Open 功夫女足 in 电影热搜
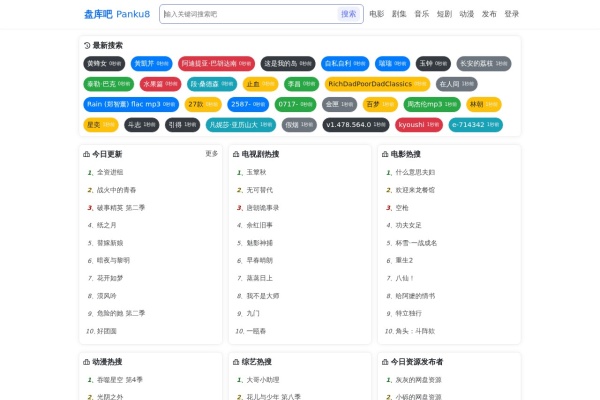This screenshot has width=600, height=400. [x=408, y=225]
